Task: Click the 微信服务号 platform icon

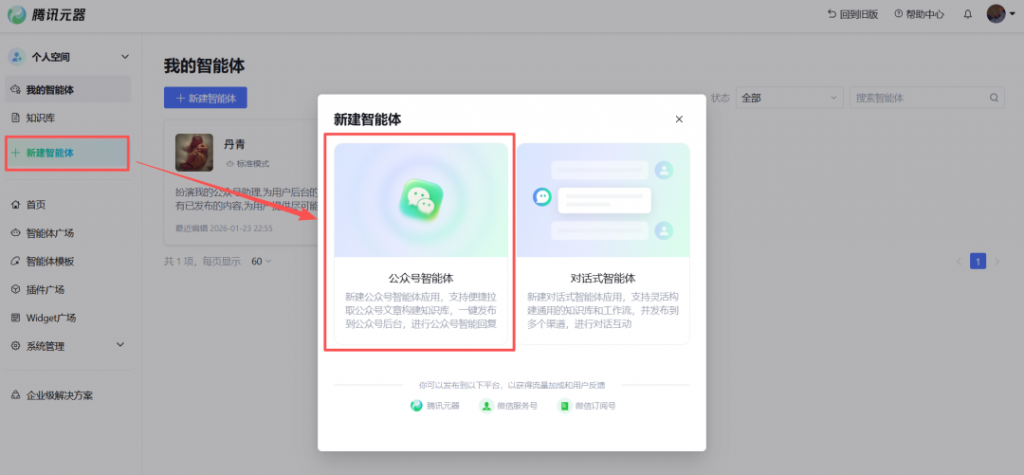Action: [486, 406]
